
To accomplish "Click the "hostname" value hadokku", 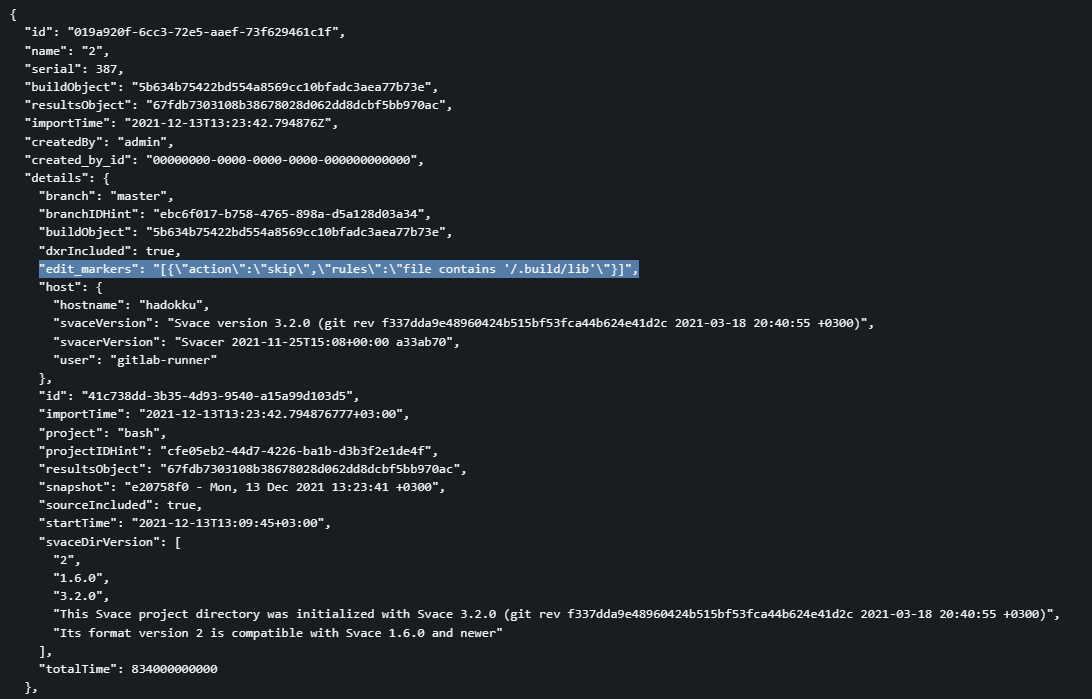I will [174, 305].
